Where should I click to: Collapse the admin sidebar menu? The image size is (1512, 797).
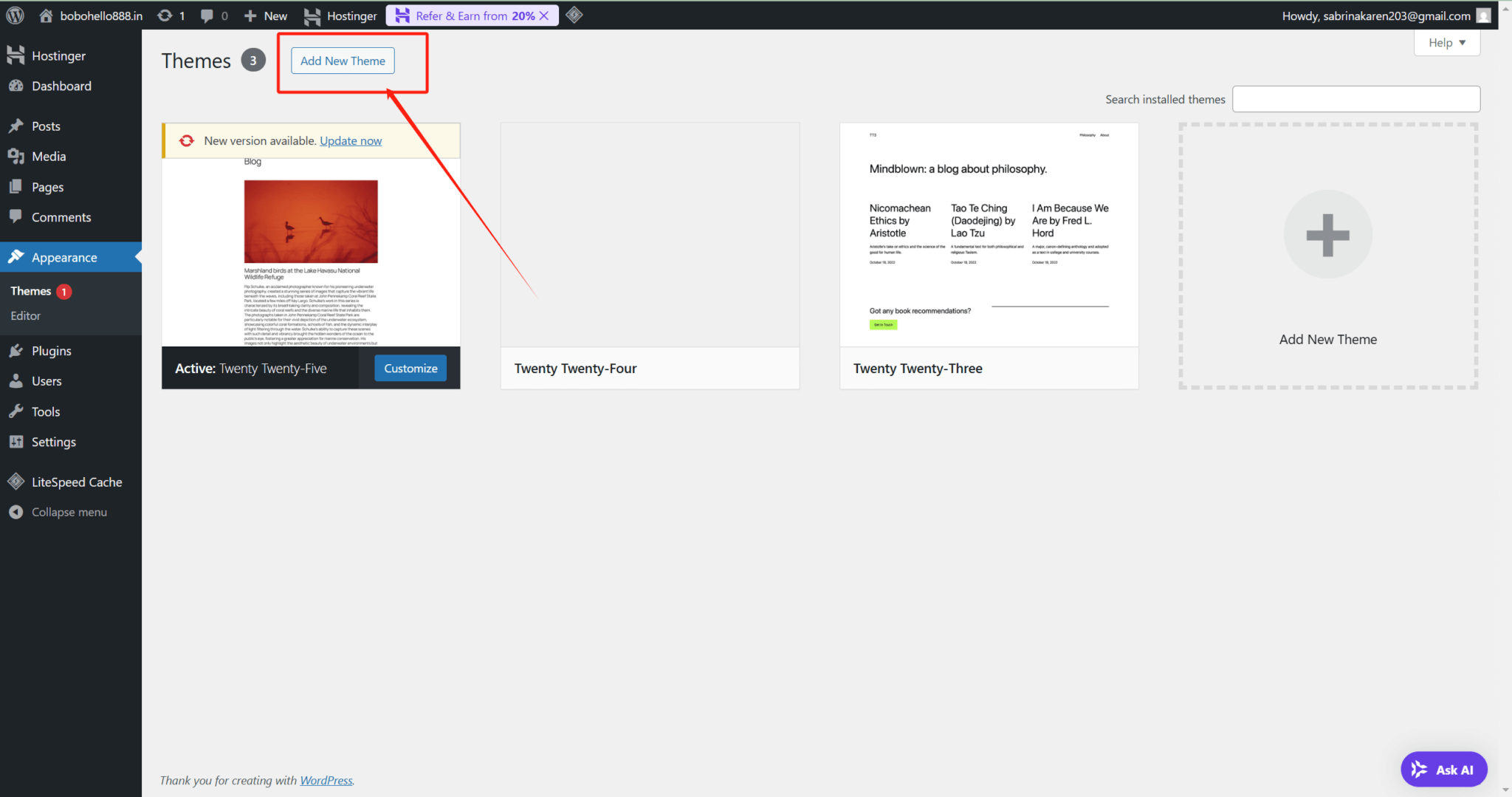[x=69, y=512]
